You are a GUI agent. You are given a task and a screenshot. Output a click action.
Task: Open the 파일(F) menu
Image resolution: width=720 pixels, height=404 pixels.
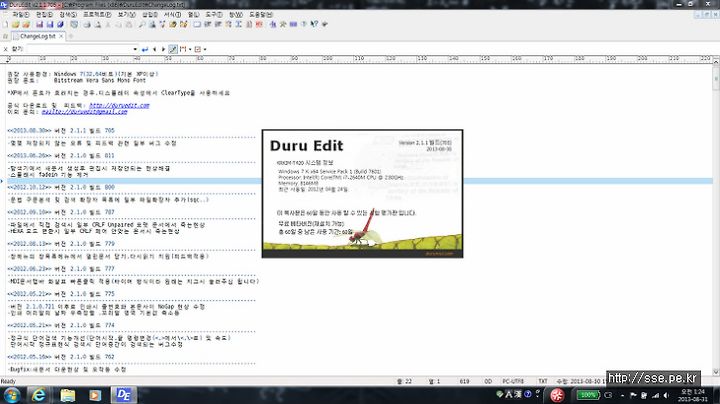point(21,15)
